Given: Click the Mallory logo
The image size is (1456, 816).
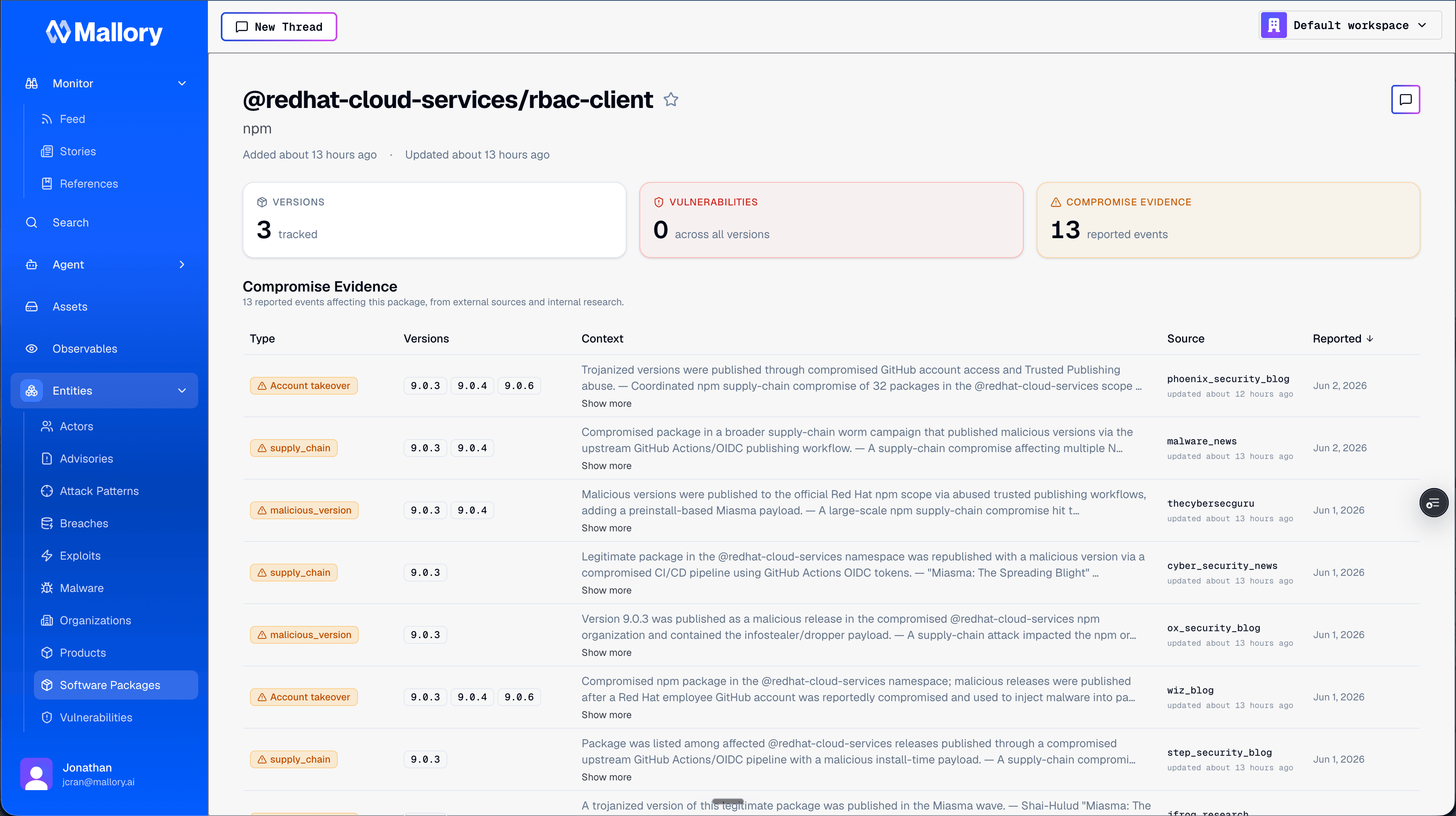Looking at the screenshot, I should click(104, 32).
